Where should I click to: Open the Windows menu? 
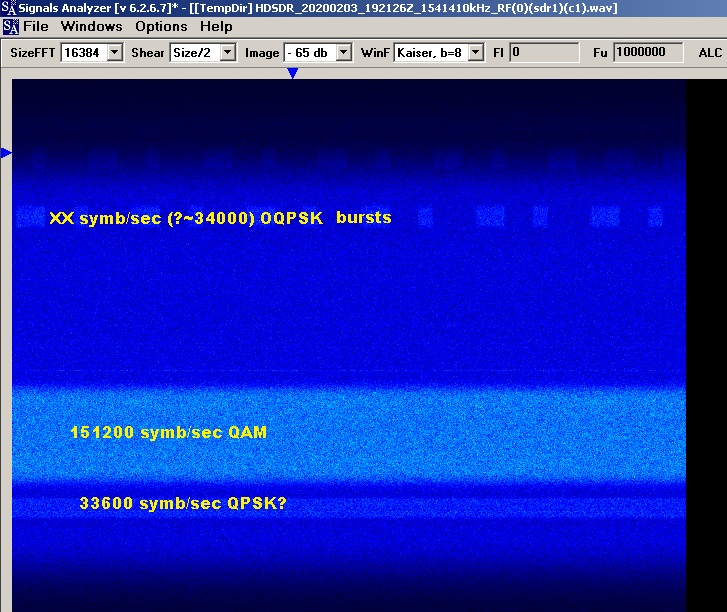click(91, 26)
